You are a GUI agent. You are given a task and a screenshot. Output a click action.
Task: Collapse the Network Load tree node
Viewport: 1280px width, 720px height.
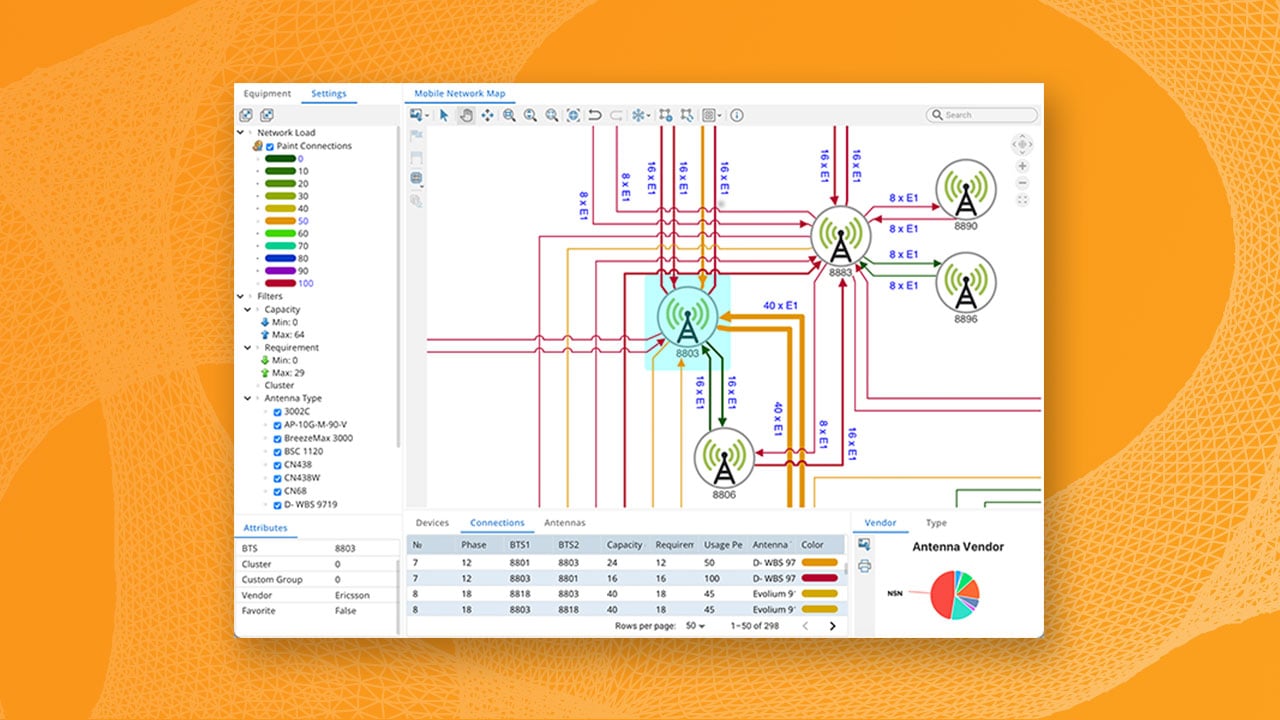tap(240, 132)
